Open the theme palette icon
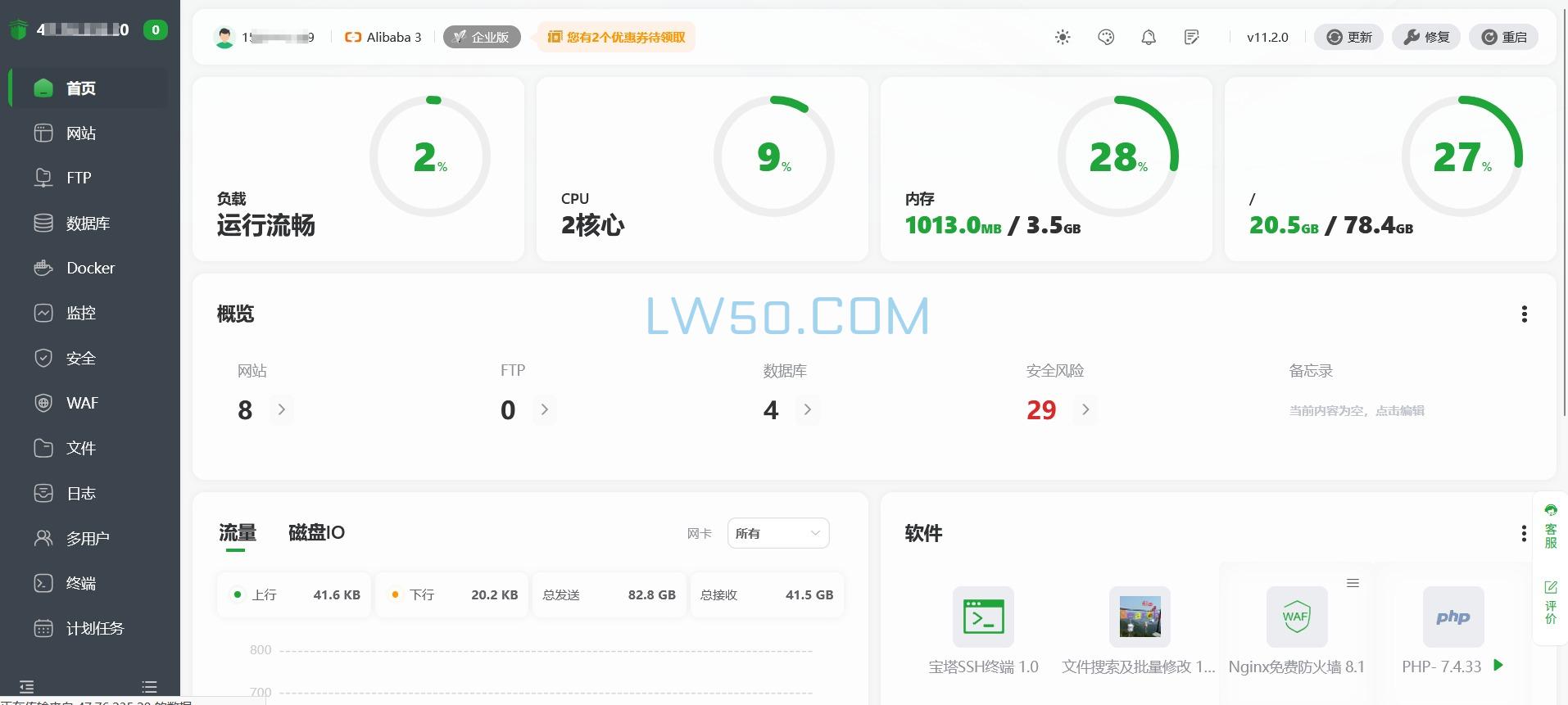The width and height of the screenshot is (1568, 705). [1106, 37]
